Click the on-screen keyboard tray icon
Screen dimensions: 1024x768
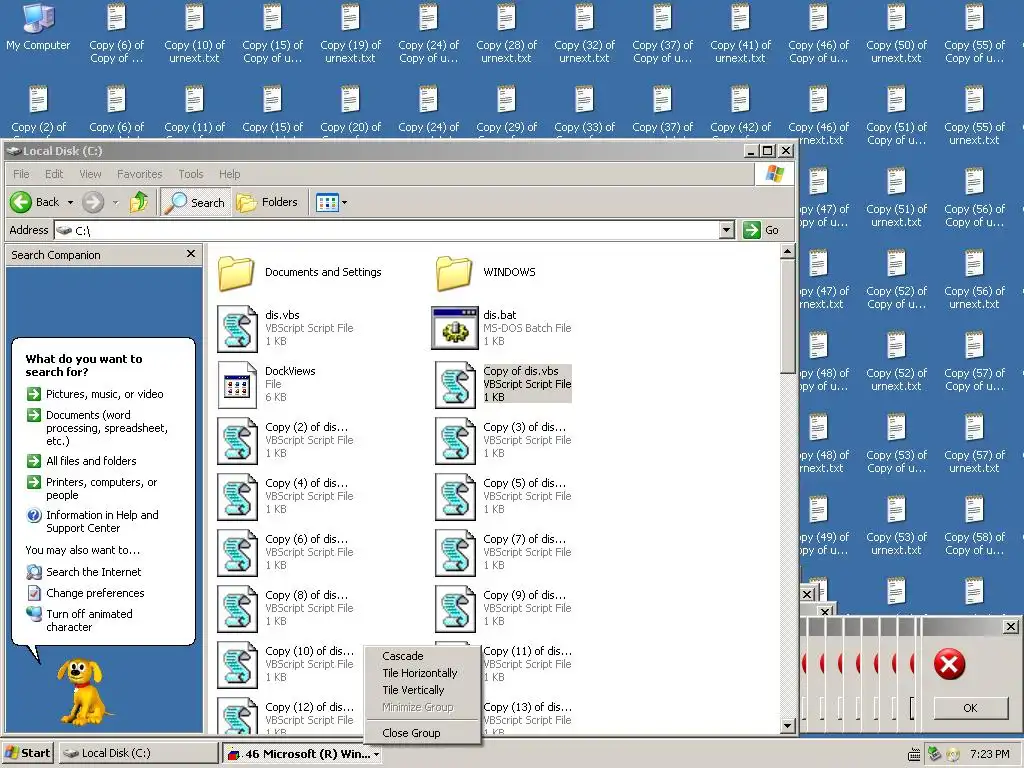pyautogui.click(x=914, y=754)
